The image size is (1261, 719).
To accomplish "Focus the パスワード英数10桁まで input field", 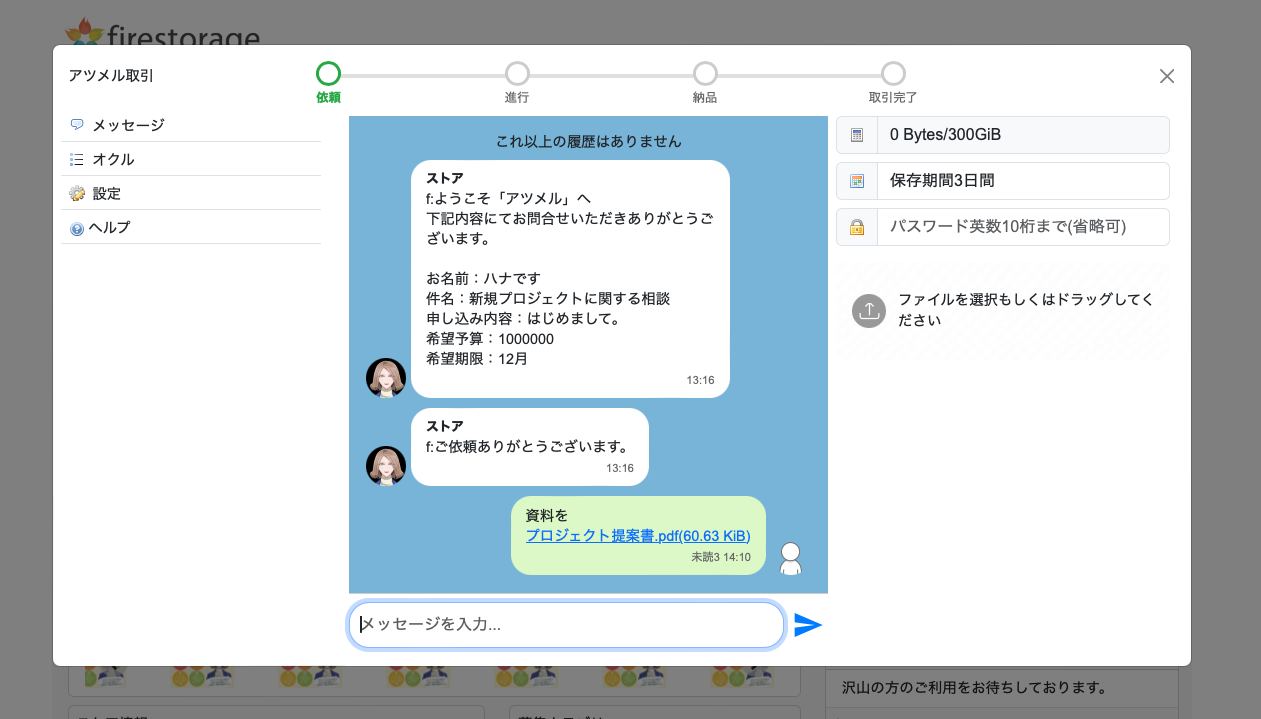I will [x=1023, y=227].
